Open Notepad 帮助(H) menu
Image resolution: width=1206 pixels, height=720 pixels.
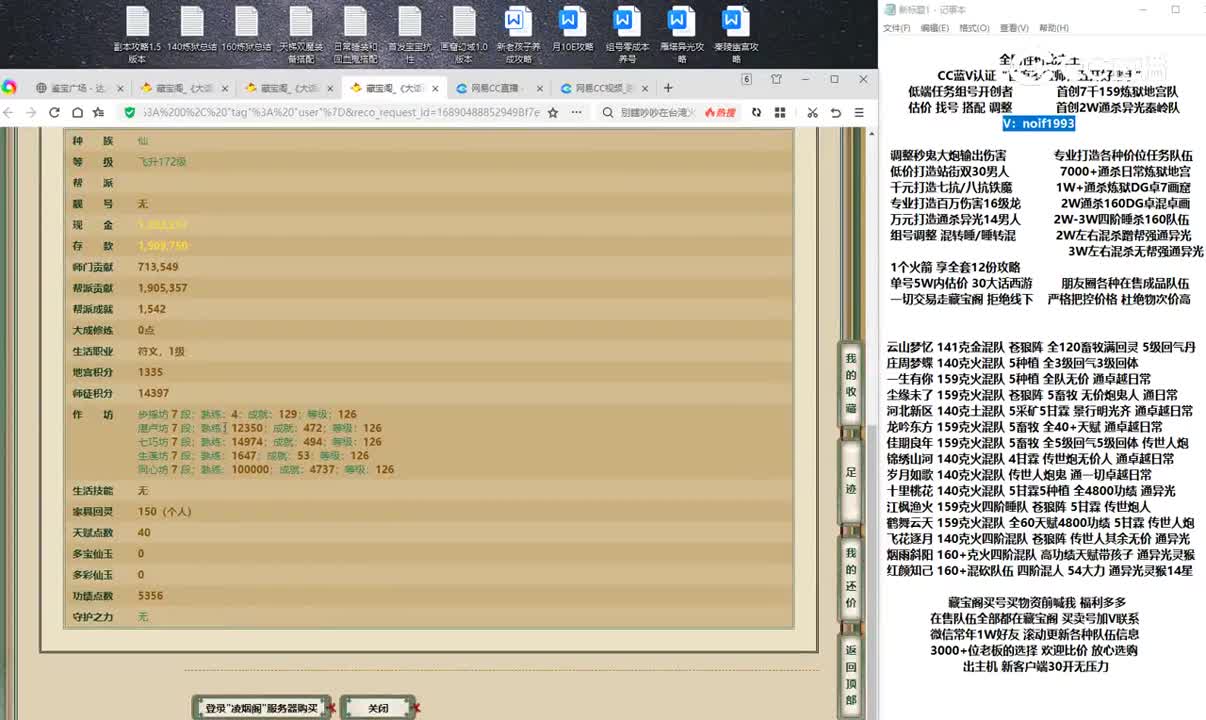point(1054,28)
